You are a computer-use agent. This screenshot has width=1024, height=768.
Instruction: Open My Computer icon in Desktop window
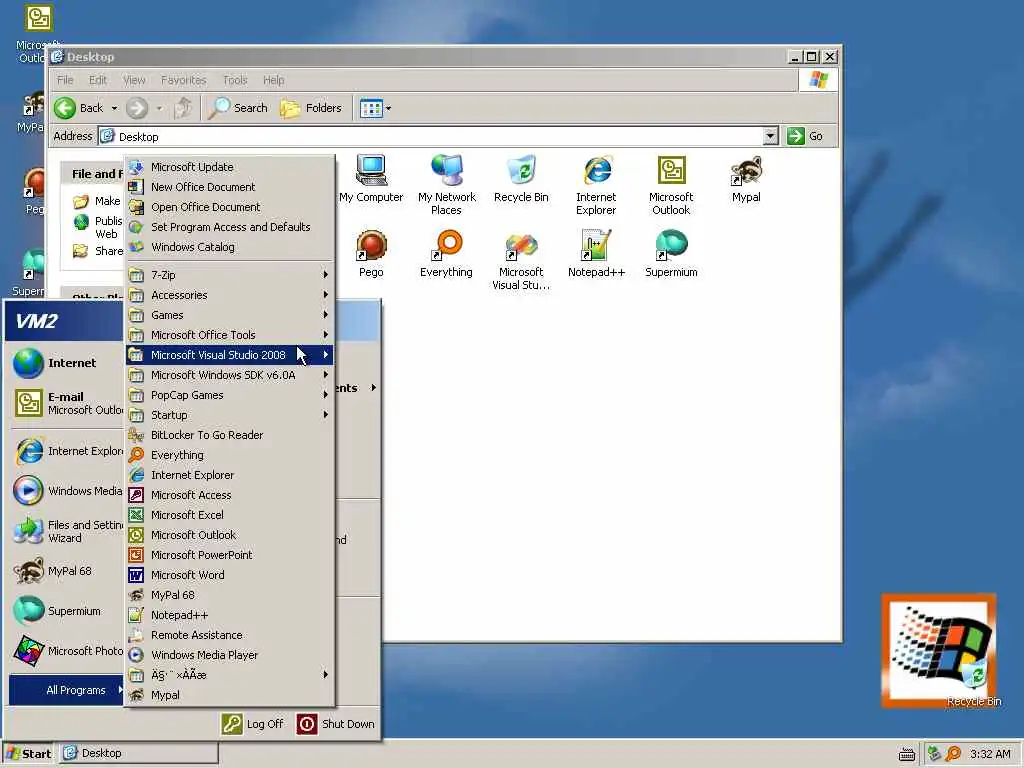point(371,179)
